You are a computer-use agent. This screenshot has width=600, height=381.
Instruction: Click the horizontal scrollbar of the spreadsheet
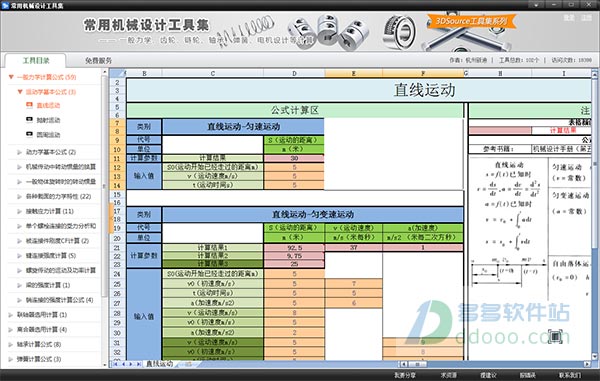(x=495, y=364)
